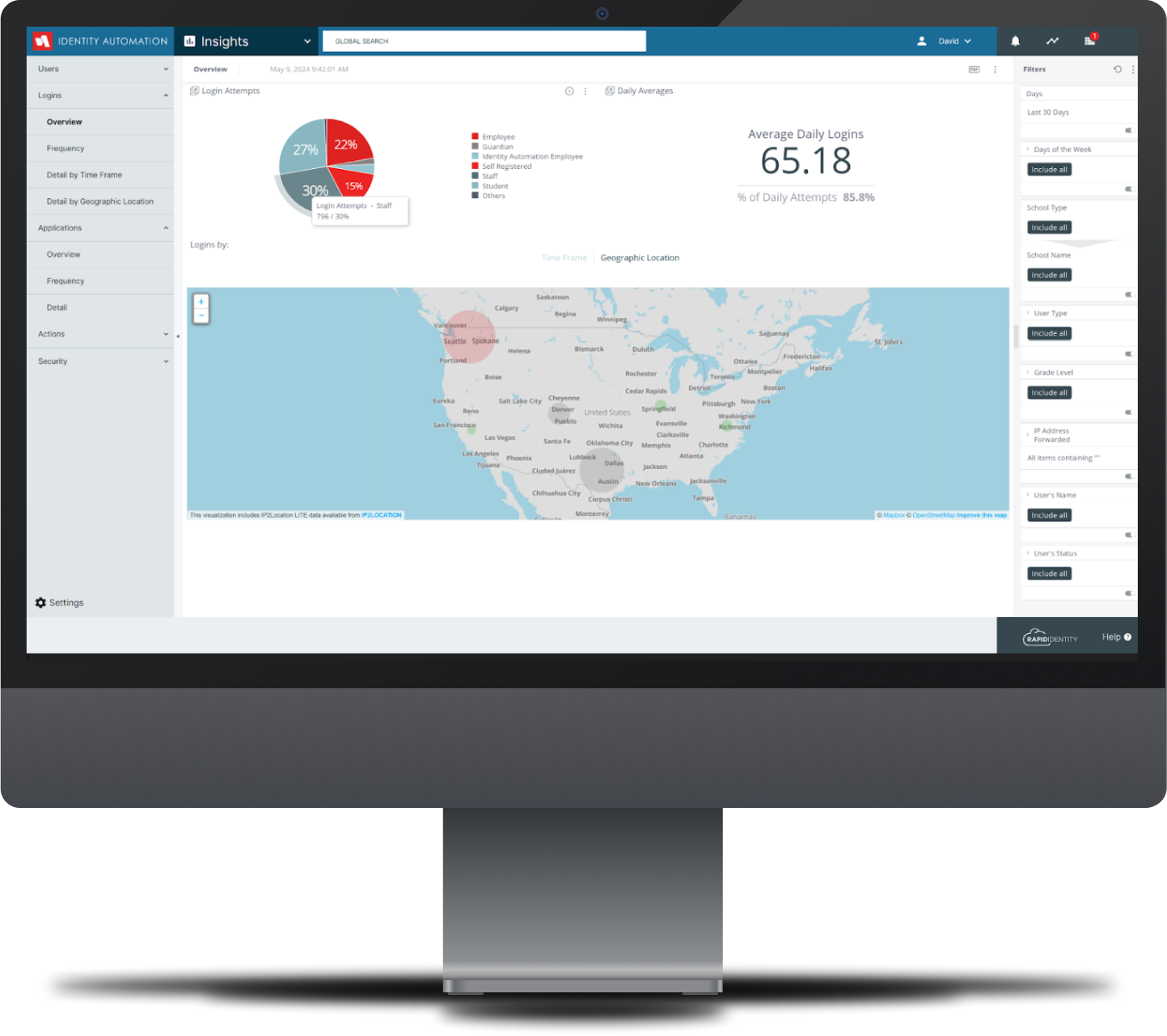1167x1036 pixels.
Task: Click the Last 30 Days filter value
Action: (x=1048, y=112)
